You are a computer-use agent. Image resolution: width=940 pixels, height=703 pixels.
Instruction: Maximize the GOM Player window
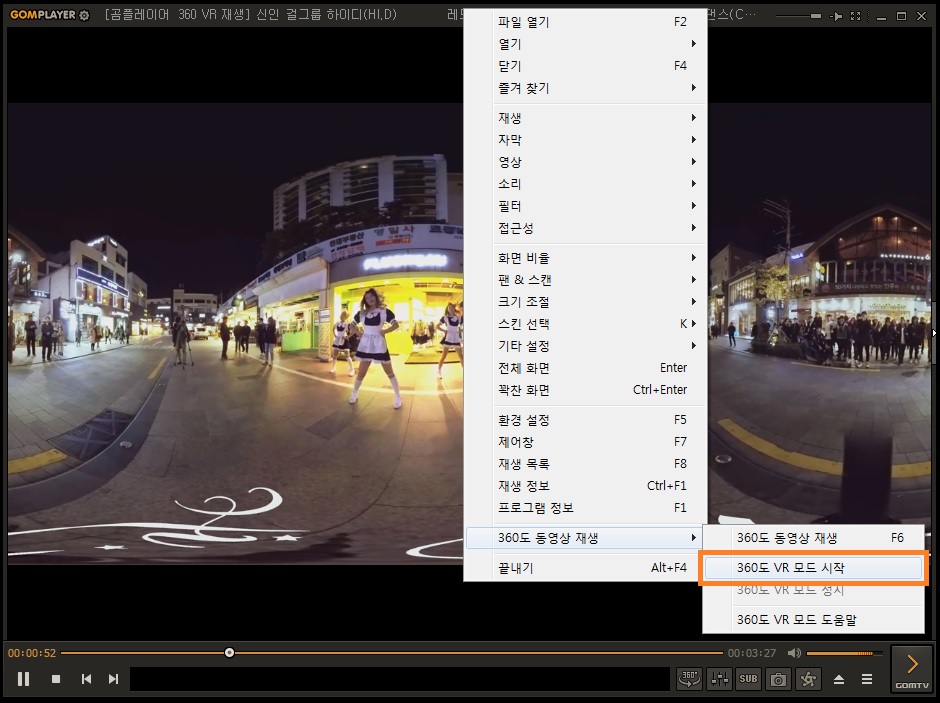[x=901, y=16]
